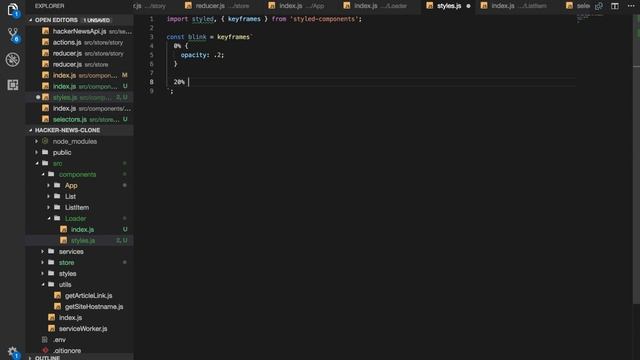The height and width of the screenshot is (360, 640).
Task: Expand the App folder arrow
Action: point(49,185)
